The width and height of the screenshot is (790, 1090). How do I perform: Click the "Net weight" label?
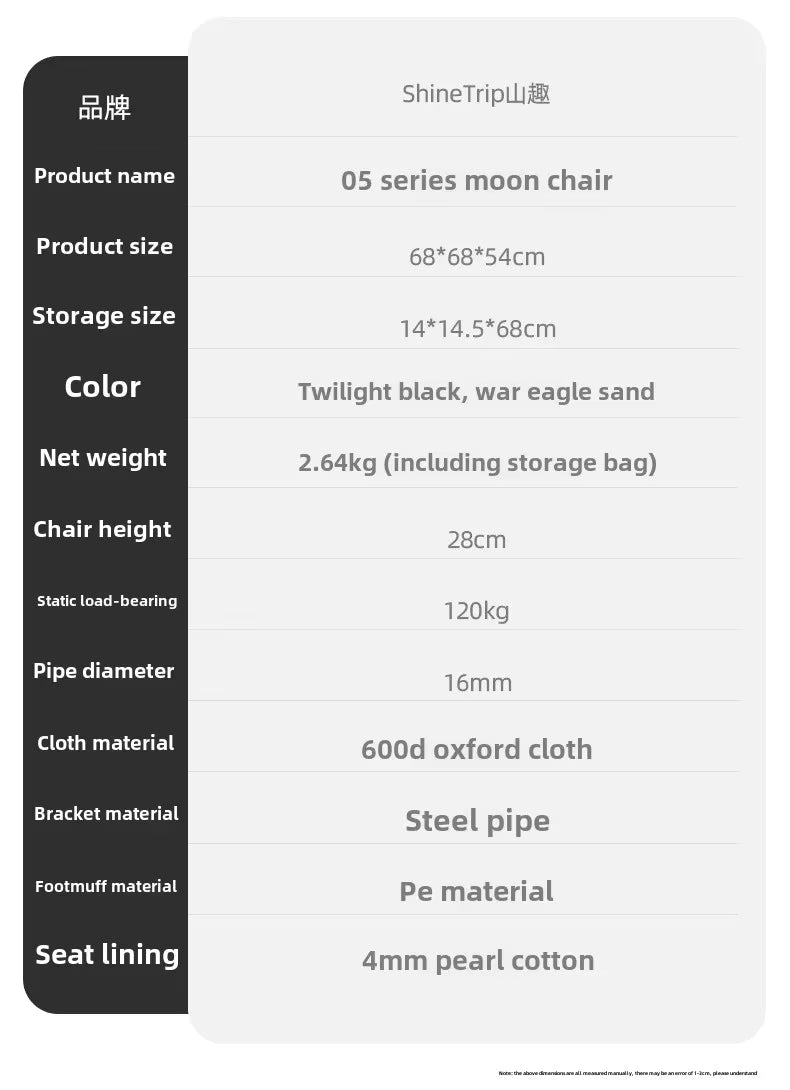(x=103, y=458)
